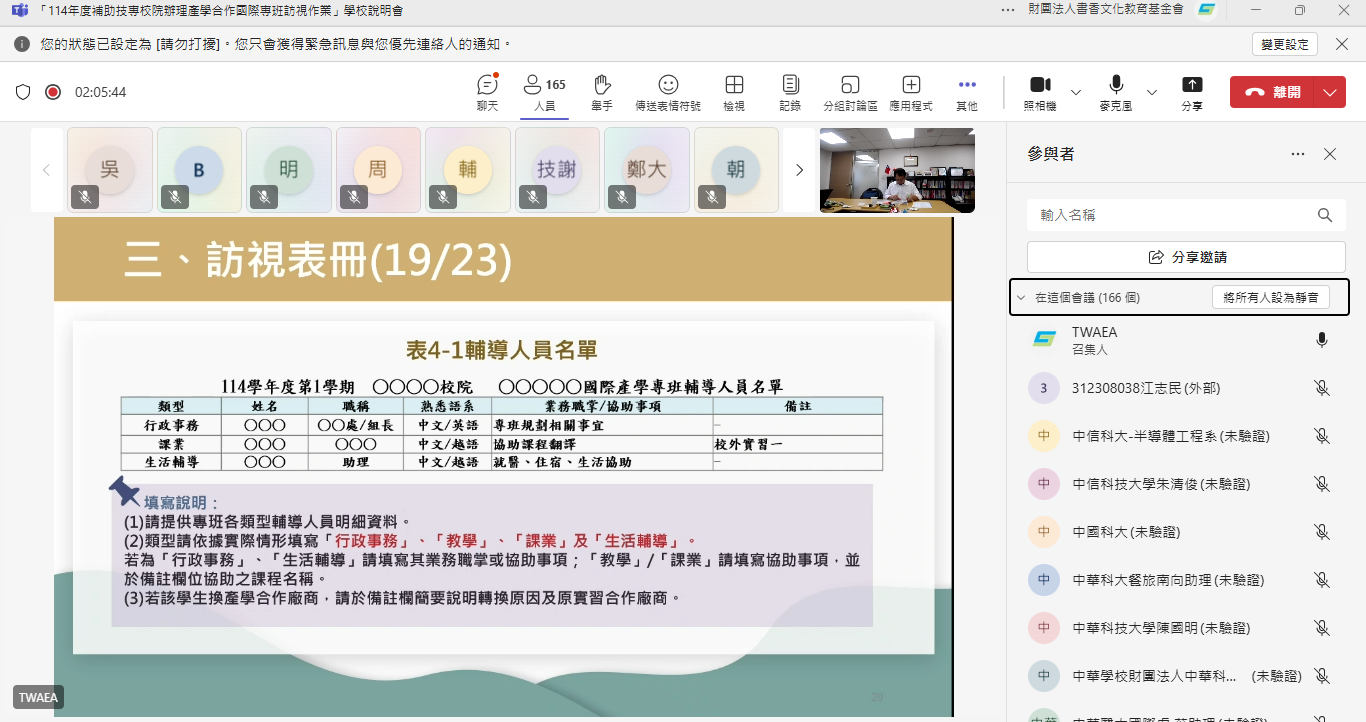Raise hand with the 舉手 icon
This screenshot has height=722, width=1366.
click(x=601, y=91)
